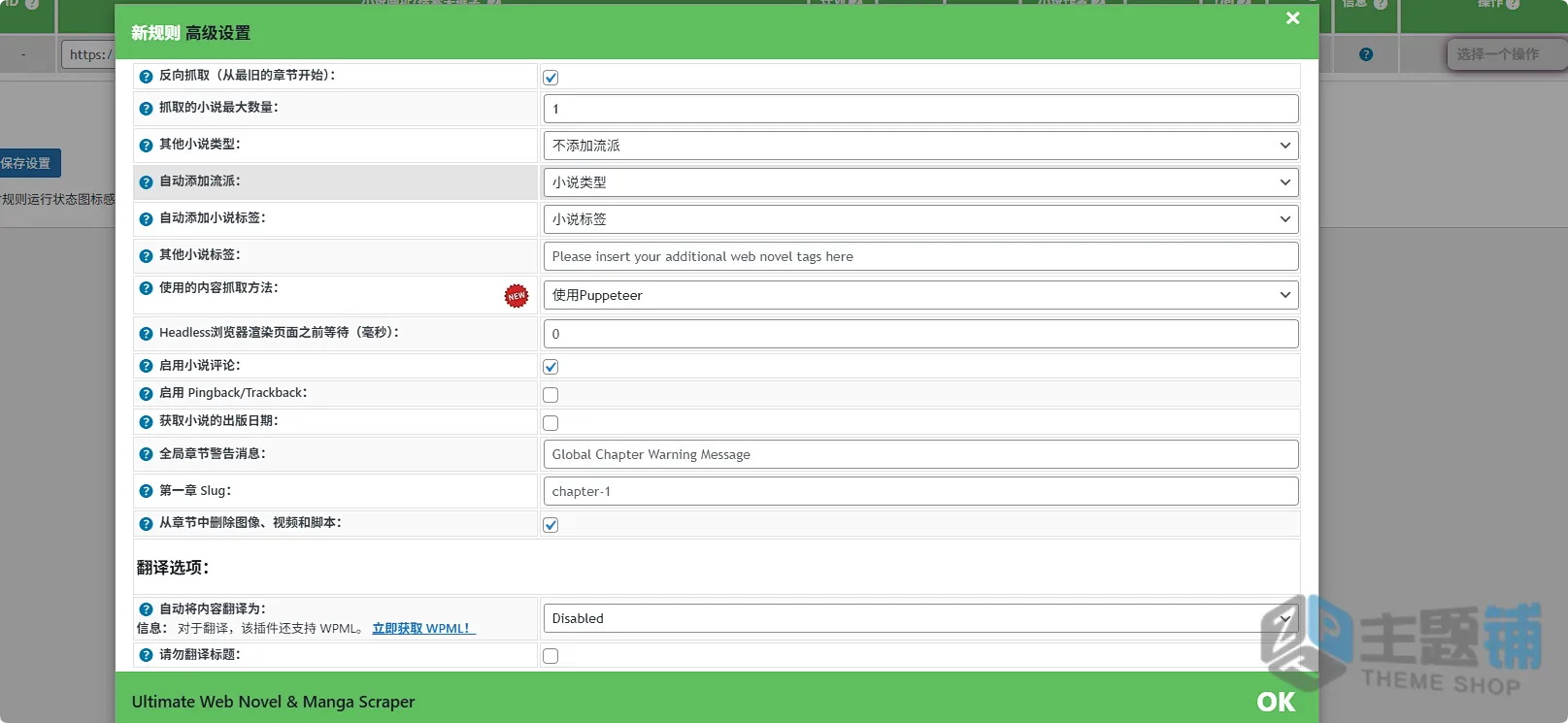Click help icon for 使用的内容抓取方法

[146, 288]
